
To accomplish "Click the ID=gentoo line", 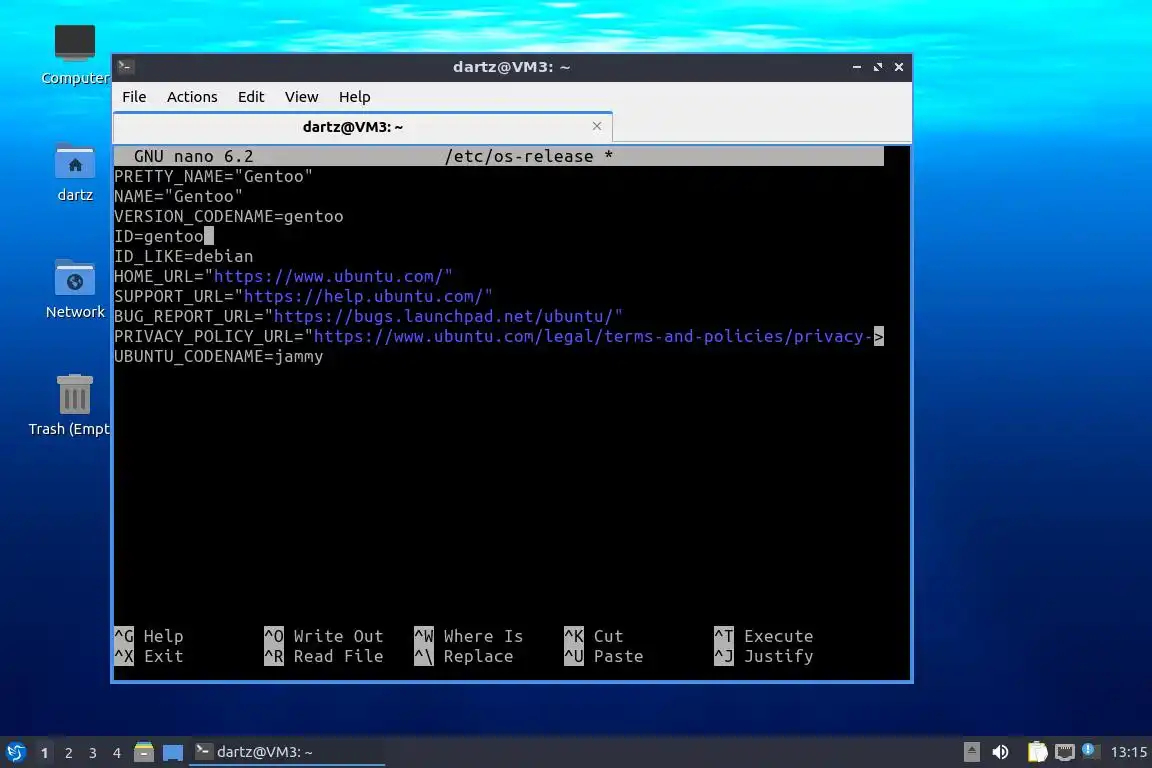I will (159, 236).
